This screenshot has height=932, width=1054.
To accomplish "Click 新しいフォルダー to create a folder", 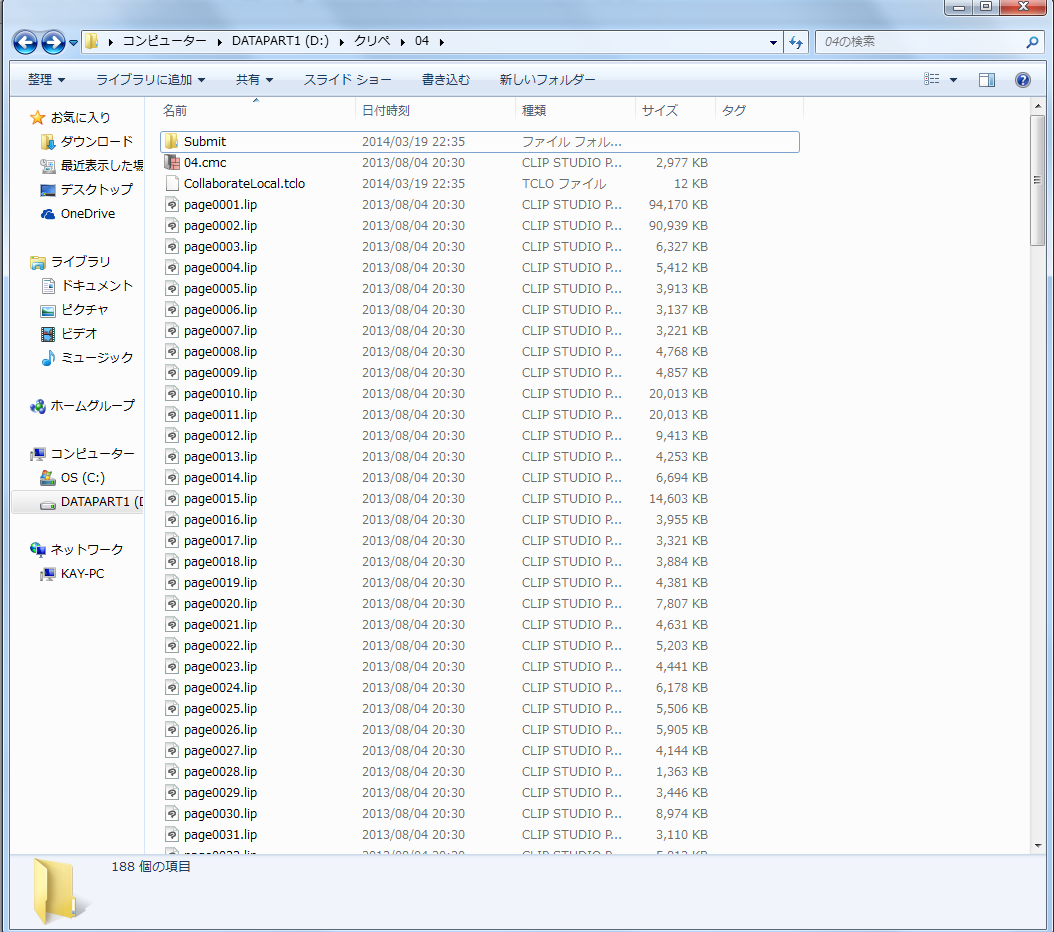I will pos(547,80).
